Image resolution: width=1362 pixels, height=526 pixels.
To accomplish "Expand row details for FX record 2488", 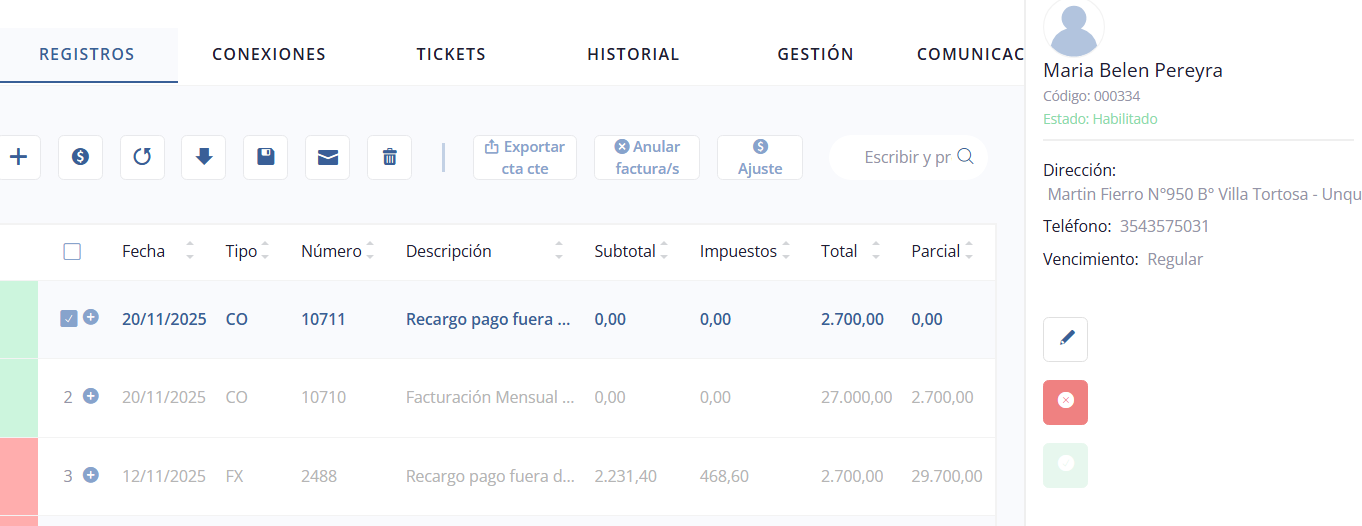I will coord(91,475).
